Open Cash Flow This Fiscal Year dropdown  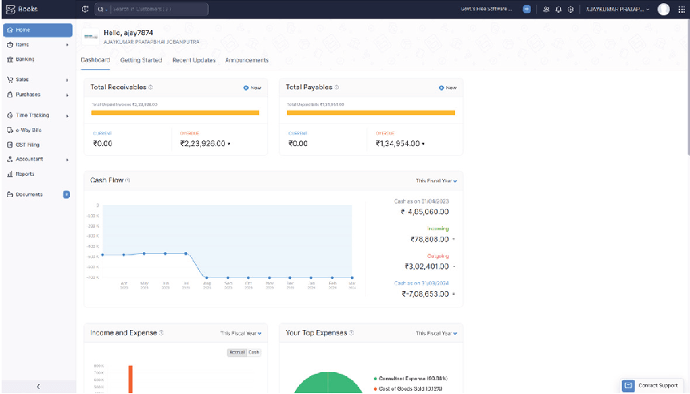coord(436,181)
